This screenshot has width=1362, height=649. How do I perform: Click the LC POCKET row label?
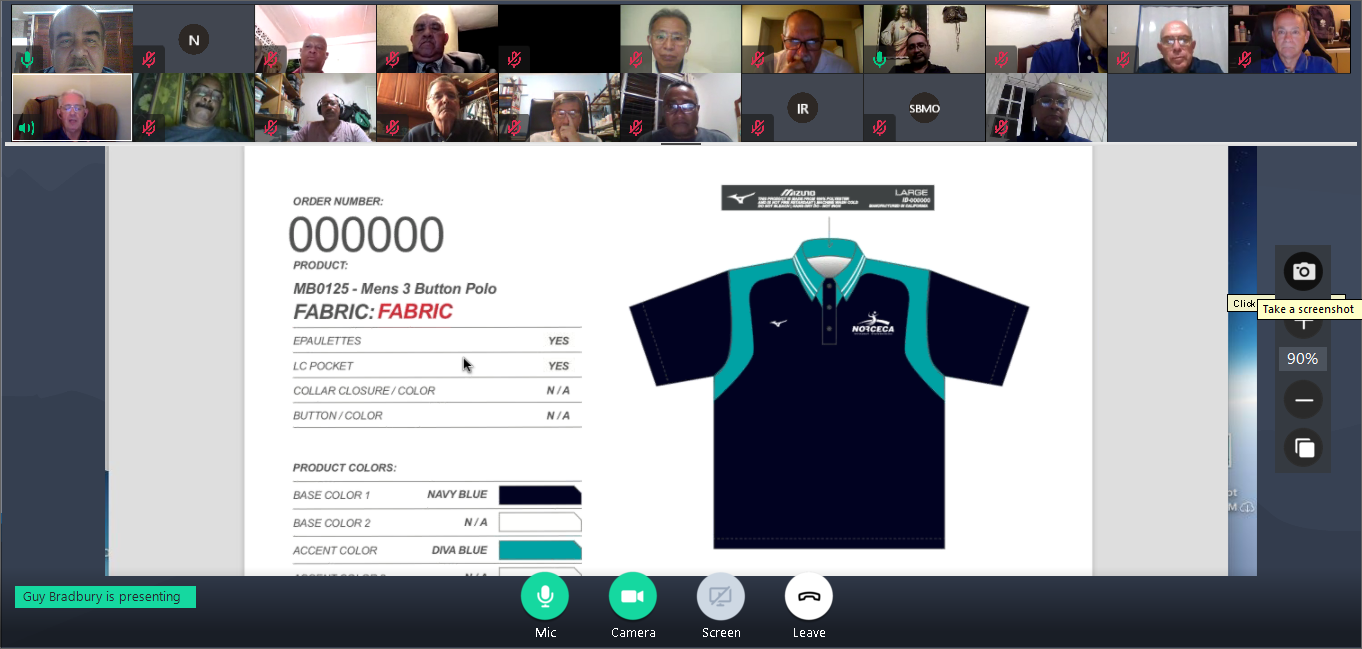[323, 366]
